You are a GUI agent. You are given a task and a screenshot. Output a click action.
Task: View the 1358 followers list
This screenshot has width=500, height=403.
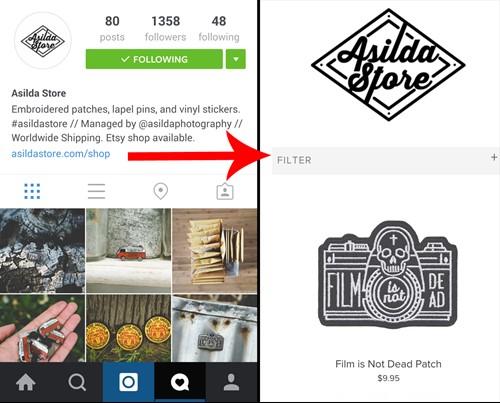[x=166, y=28]
